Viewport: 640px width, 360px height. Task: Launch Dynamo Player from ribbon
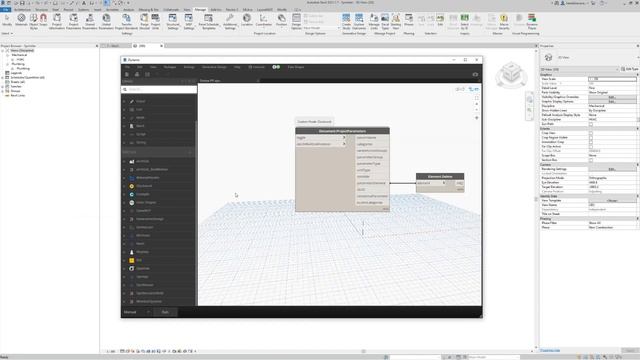532,21
